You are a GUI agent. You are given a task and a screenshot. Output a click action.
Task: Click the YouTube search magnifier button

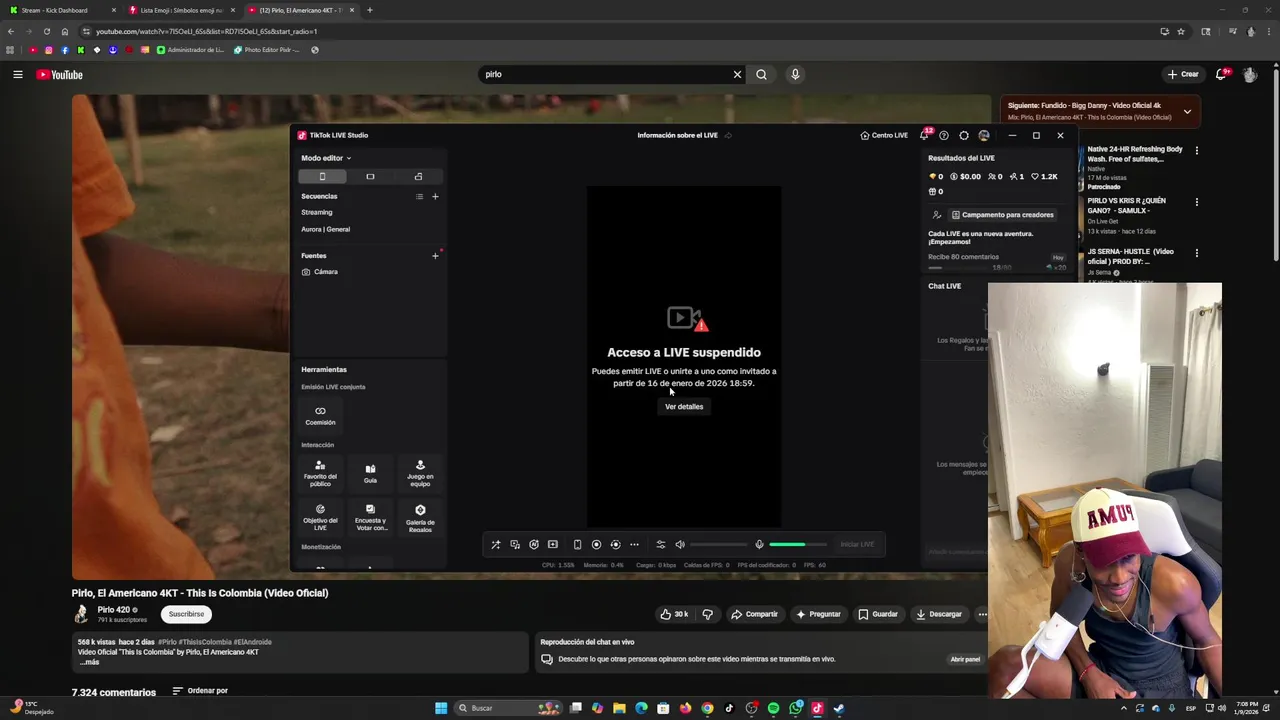point(761,74)
